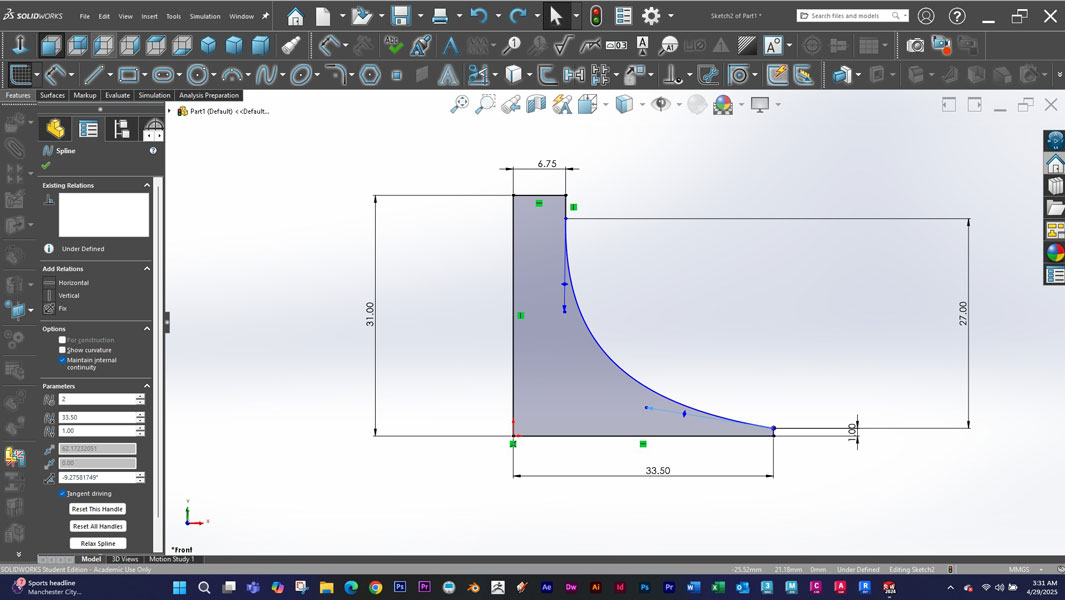Click the Rebuild traffic light icon
This screenshot has height=600, width=1065.
595,16
